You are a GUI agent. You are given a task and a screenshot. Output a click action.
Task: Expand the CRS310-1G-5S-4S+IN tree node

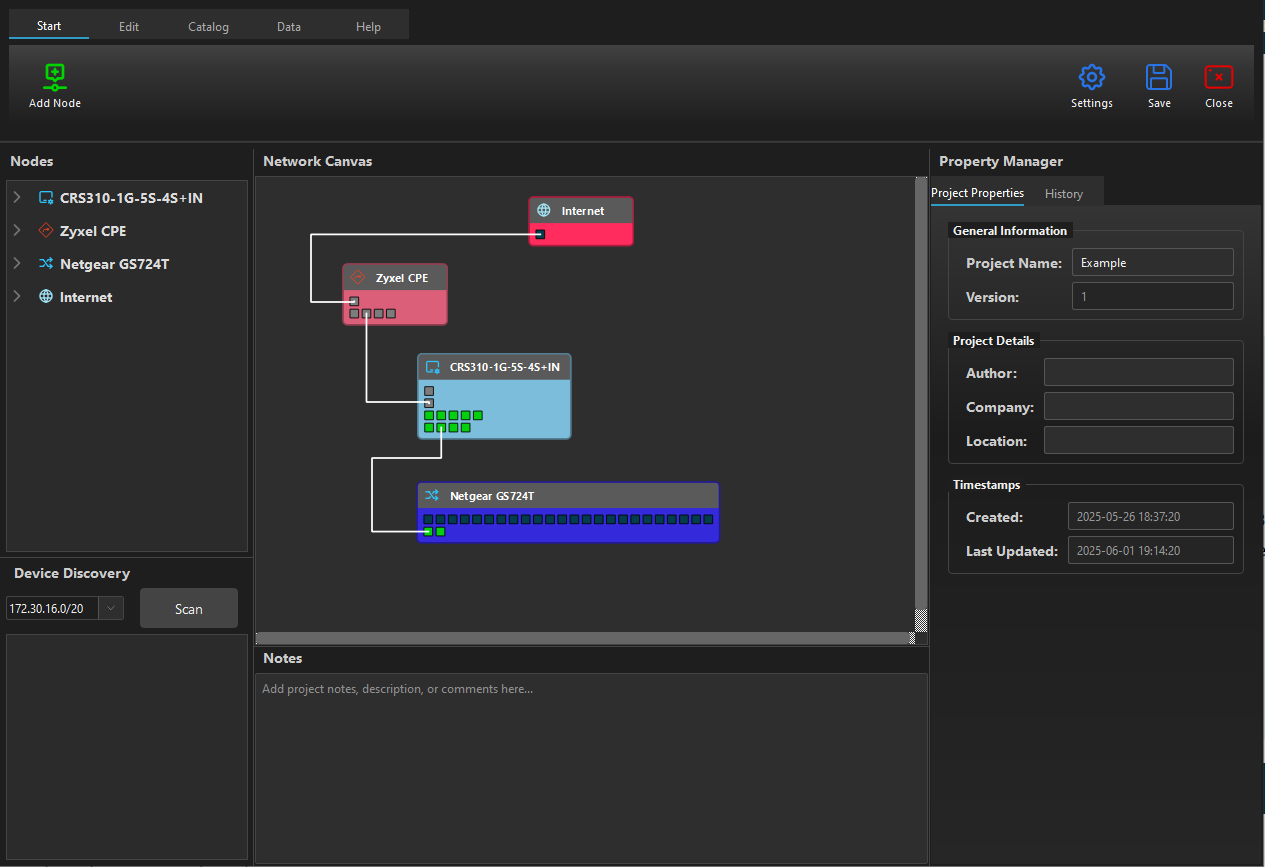pos(17,198)
